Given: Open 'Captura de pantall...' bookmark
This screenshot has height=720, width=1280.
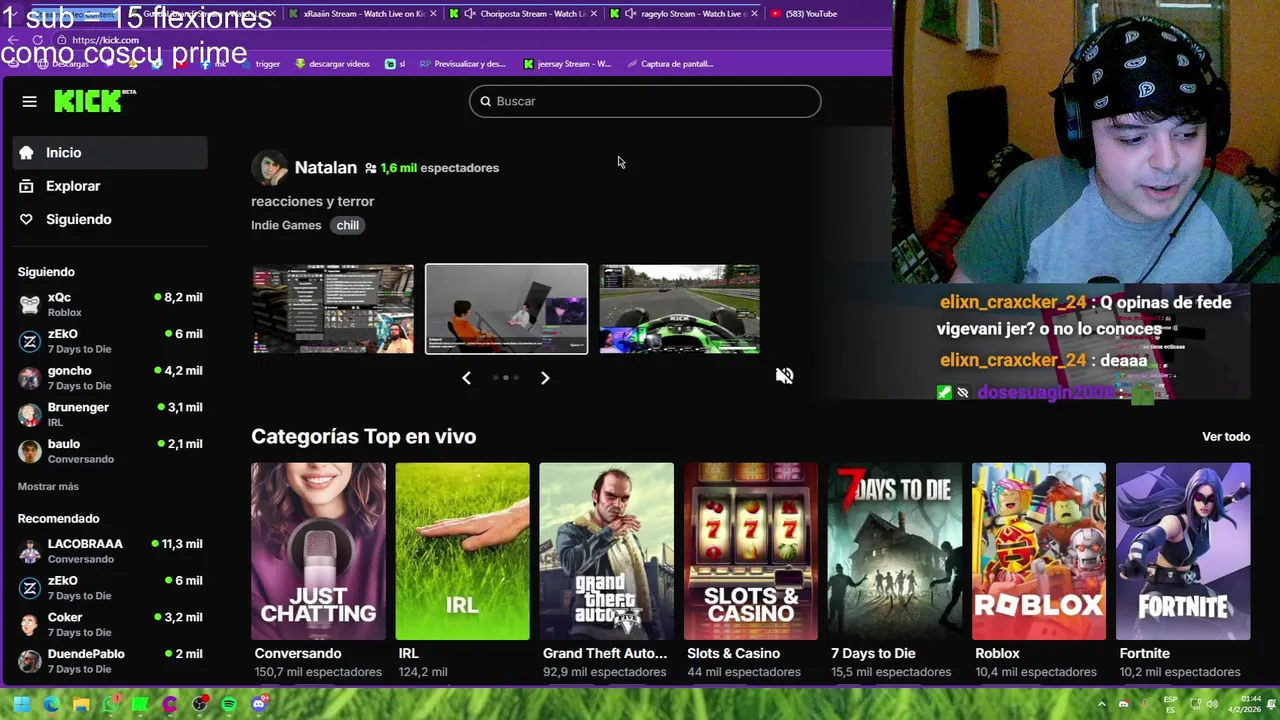Looking at the screenshot, I should (670, 64).
